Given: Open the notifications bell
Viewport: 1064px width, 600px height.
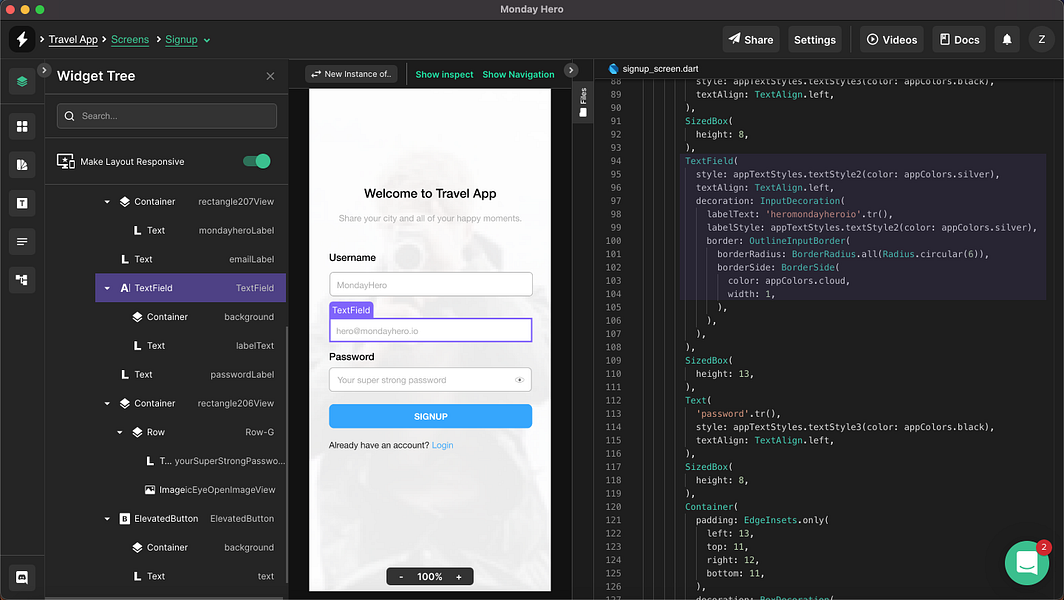Looking at the screenshot, I should click(x=1007, y=39).
